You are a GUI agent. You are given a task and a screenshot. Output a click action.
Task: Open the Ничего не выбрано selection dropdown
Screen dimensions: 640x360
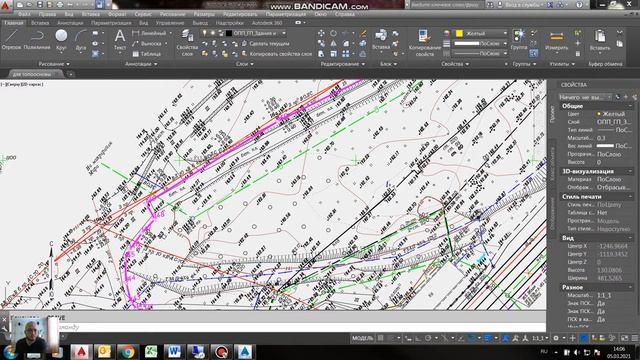[x=585, y=97]
